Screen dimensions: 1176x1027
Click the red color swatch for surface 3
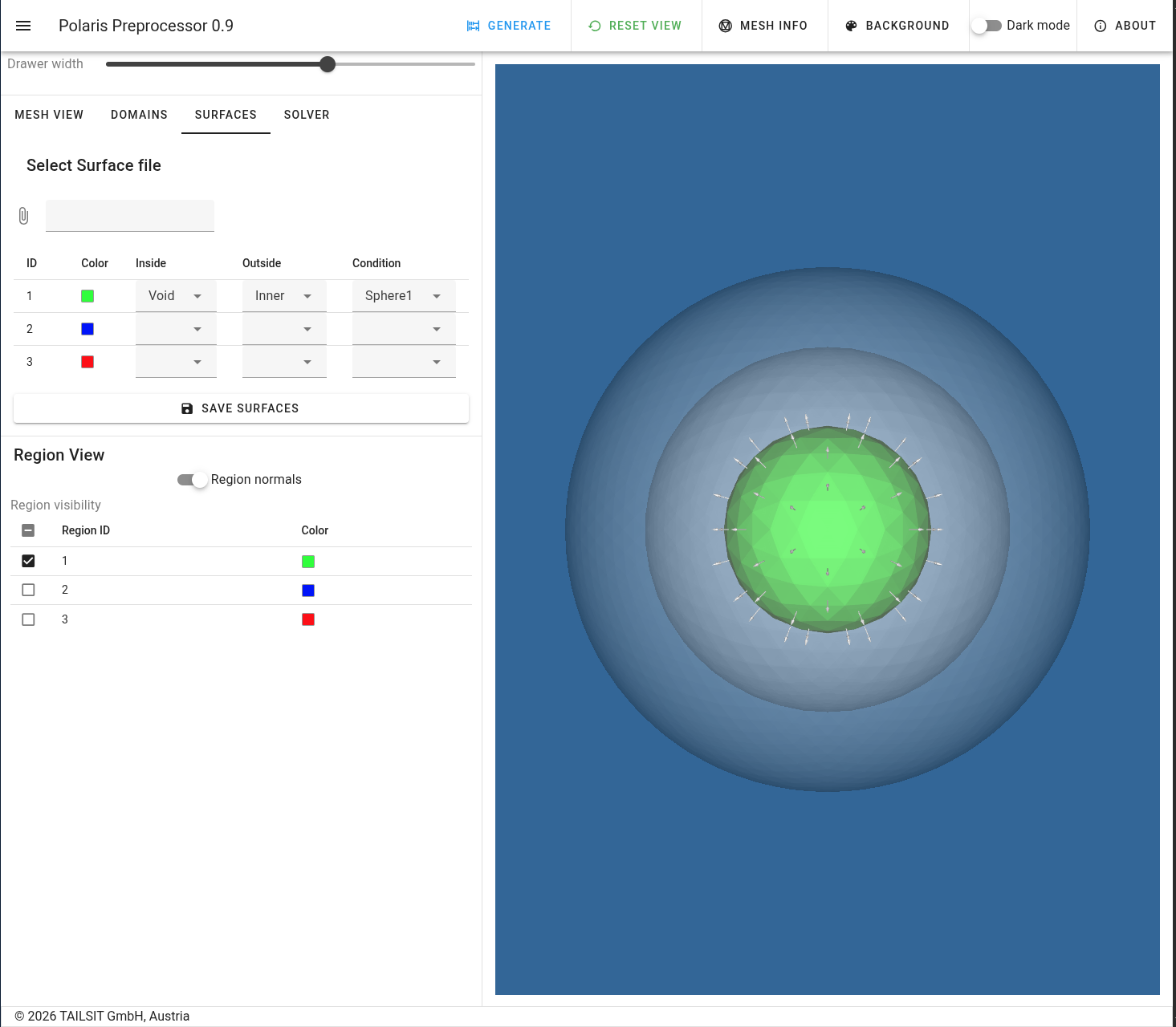[87, 362]
